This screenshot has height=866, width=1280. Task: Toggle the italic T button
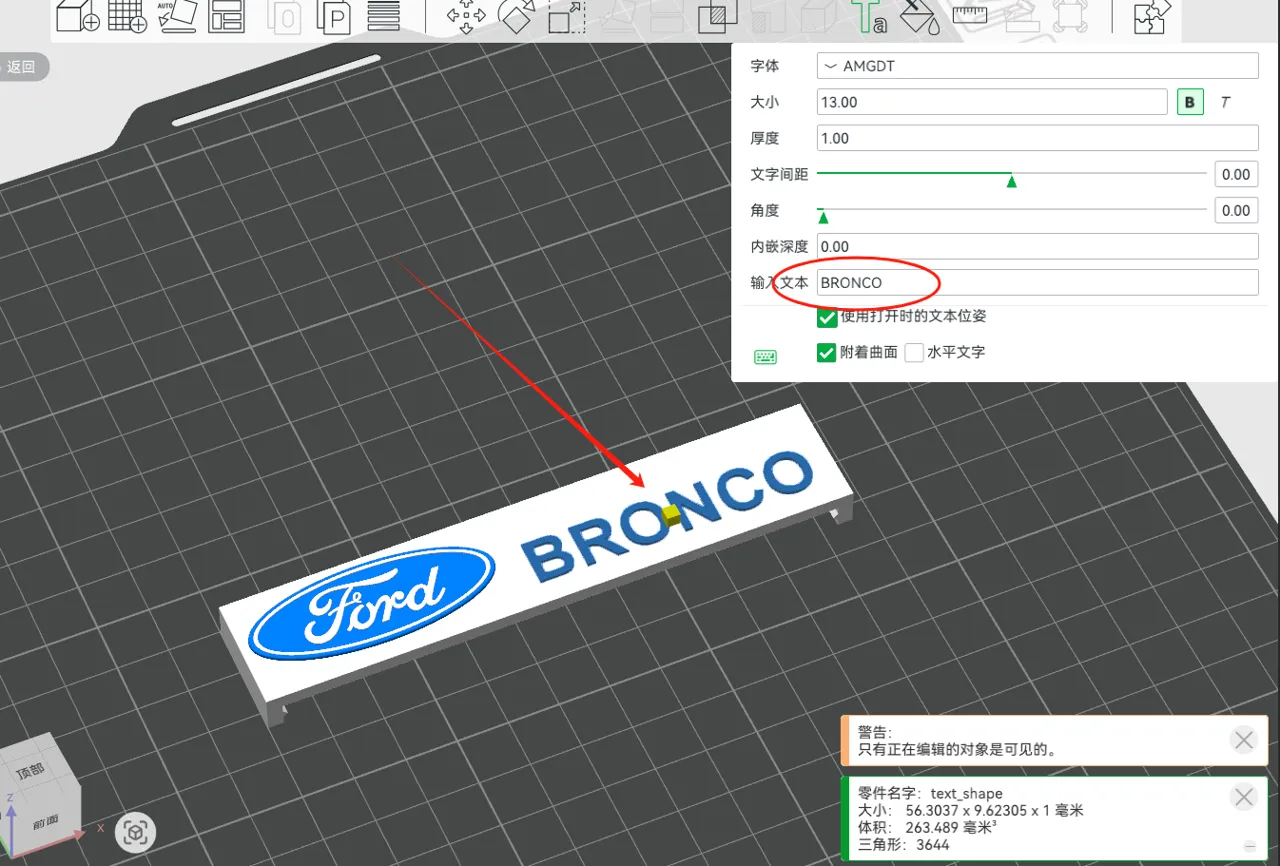(1225, 102)
